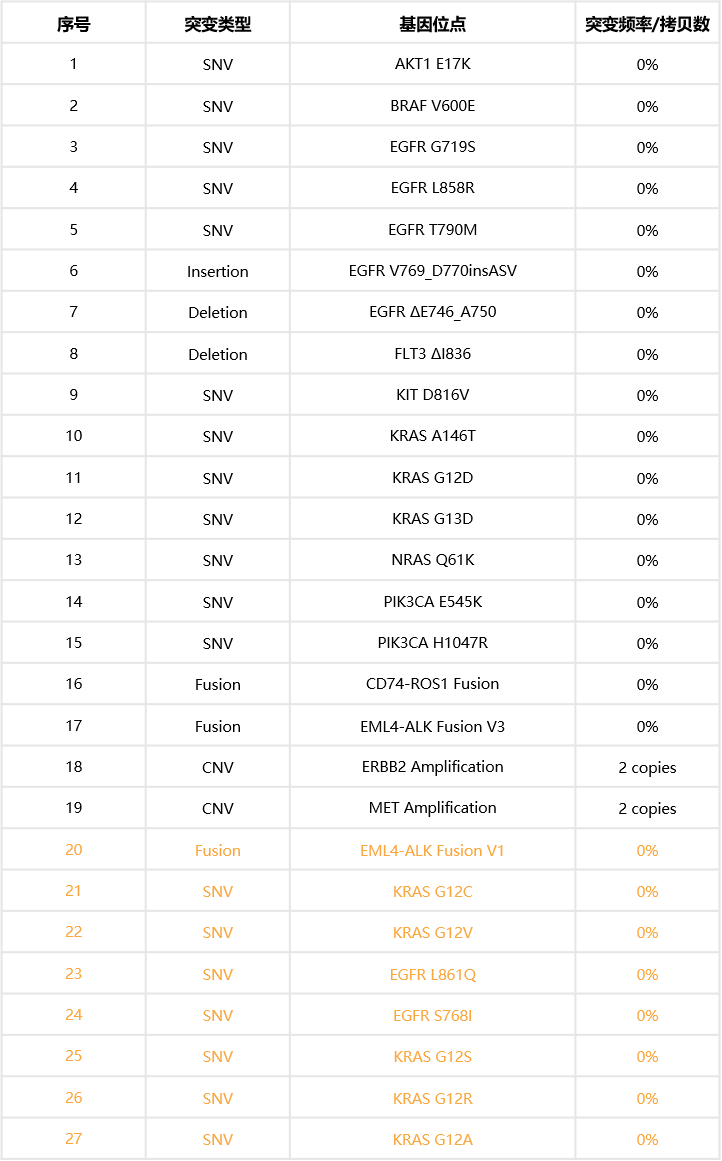This screenshot has height=1161, width=722.
Task: Select the KIT D816V cell
Action: (x=432, y=395)
